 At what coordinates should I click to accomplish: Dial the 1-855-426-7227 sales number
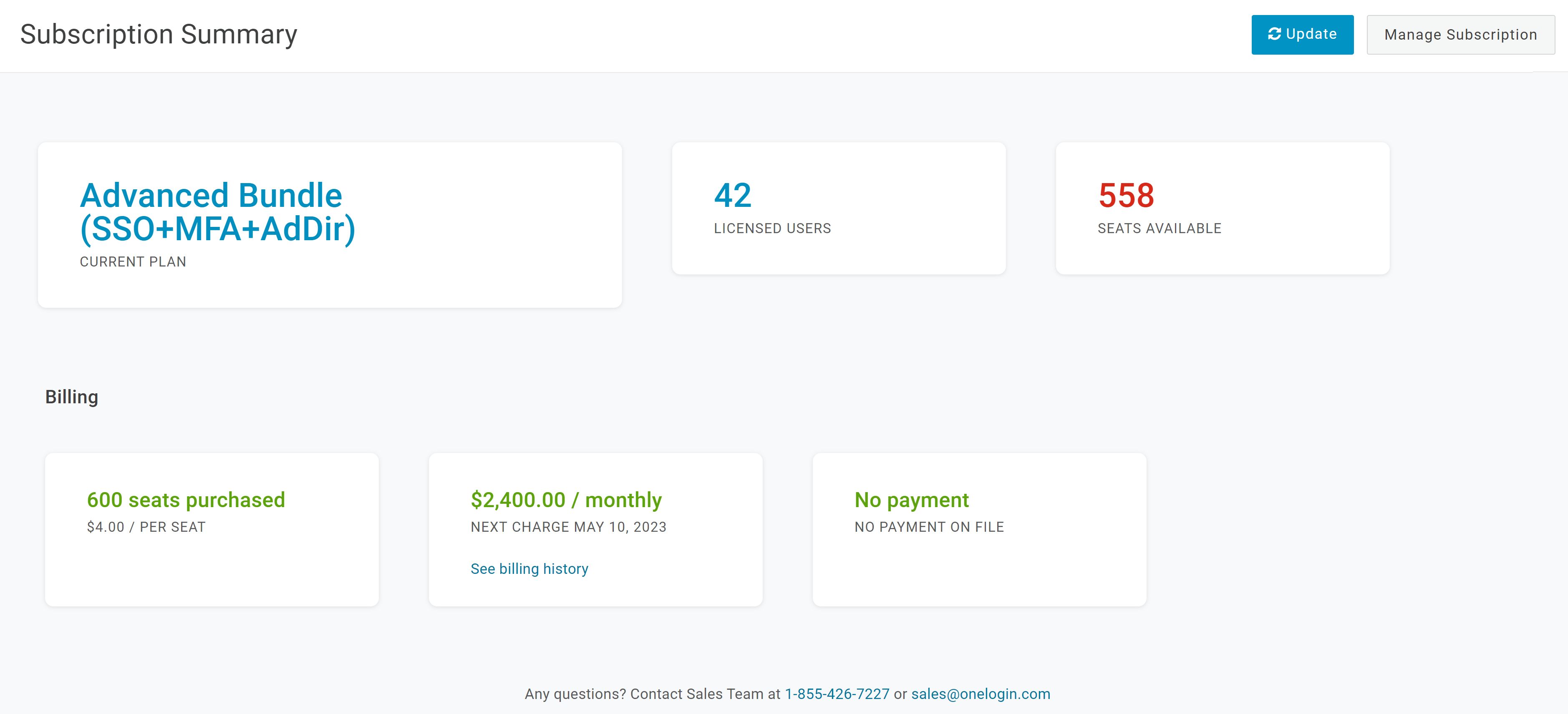[836, 693]
